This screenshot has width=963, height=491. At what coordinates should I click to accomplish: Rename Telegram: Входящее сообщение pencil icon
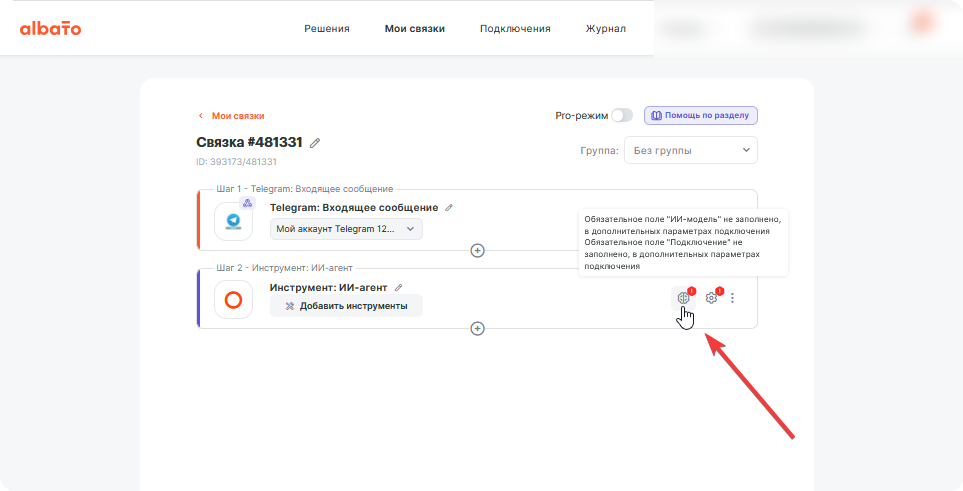pyautogui.click(x=449, y=208)
